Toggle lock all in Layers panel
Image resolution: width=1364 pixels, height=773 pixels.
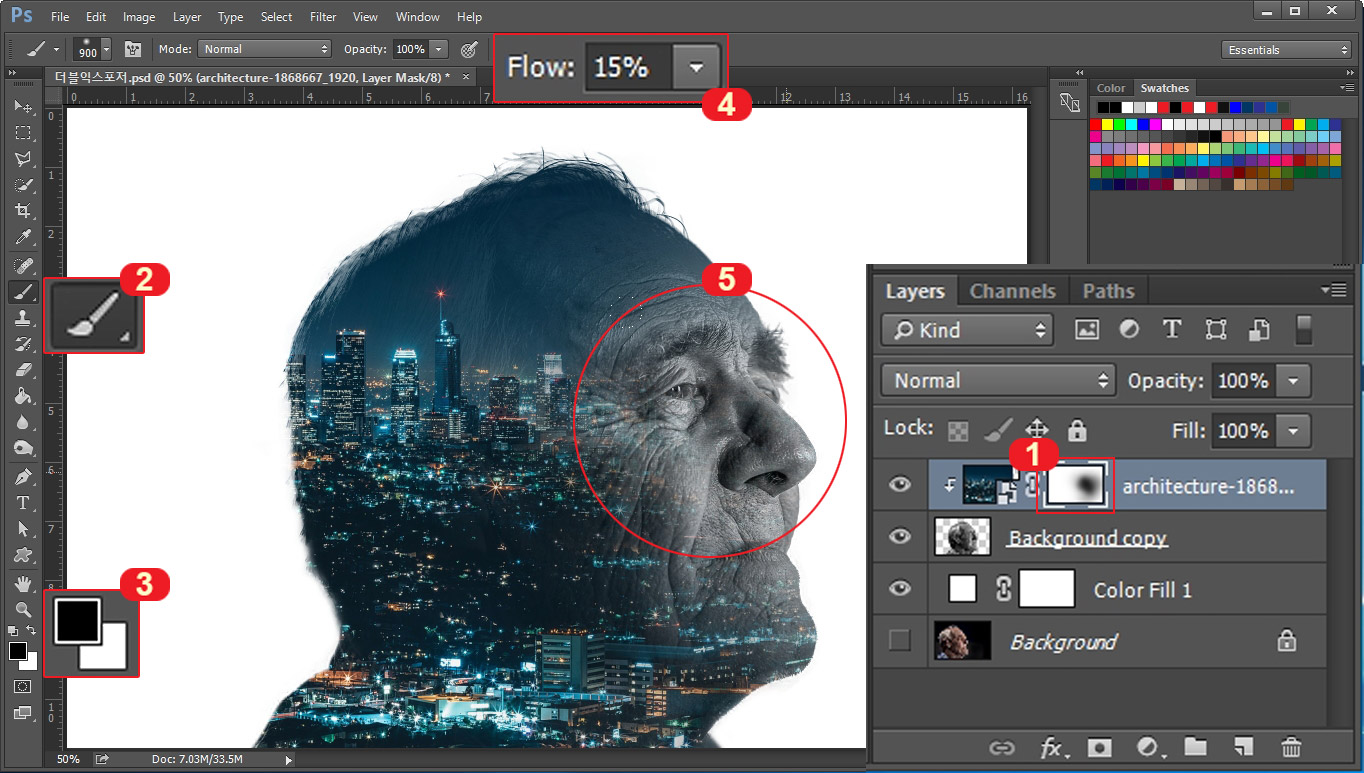tap(1077, 431)
